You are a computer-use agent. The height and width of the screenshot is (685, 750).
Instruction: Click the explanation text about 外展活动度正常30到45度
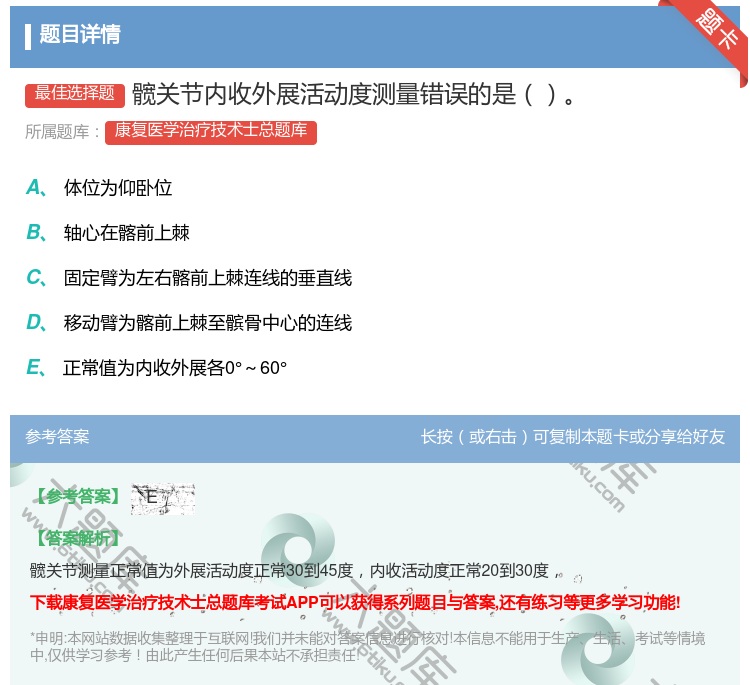click(x=295, y=571)
